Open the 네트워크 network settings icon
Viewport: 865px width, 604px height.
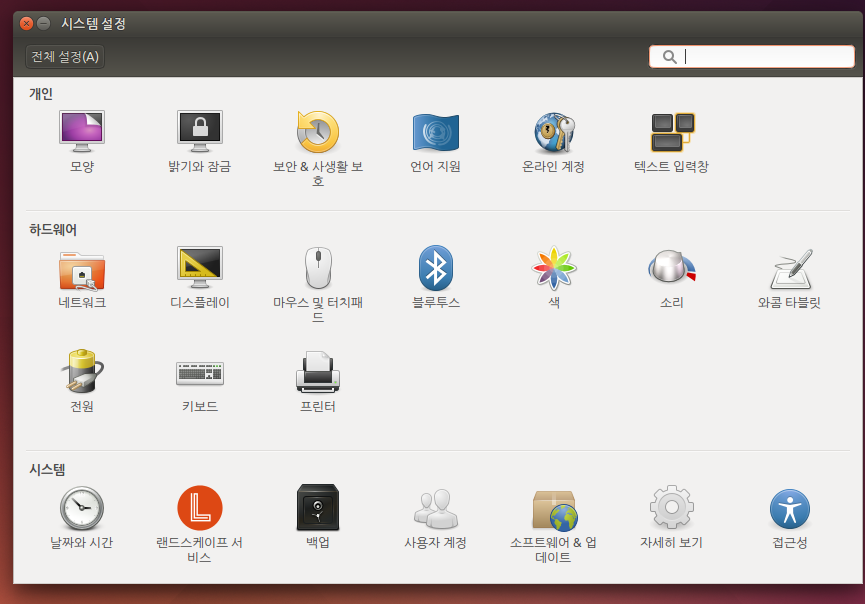pos(82,271)
